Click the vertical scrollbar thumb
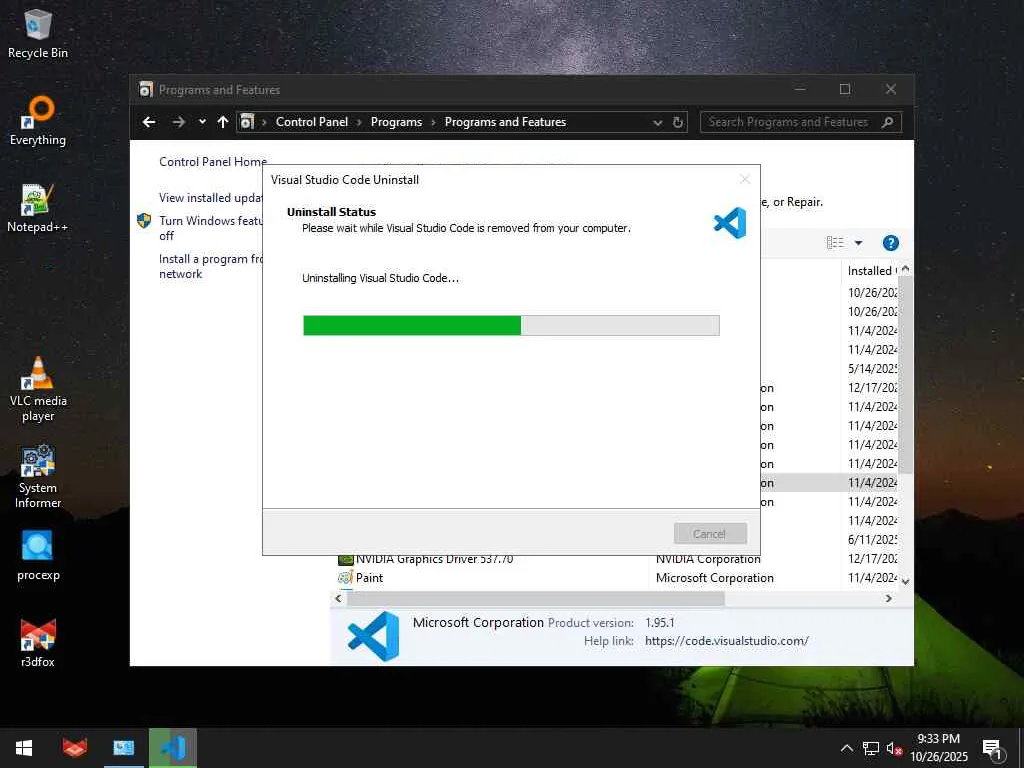Screen dimensions: 1024x768 (905, 375)
